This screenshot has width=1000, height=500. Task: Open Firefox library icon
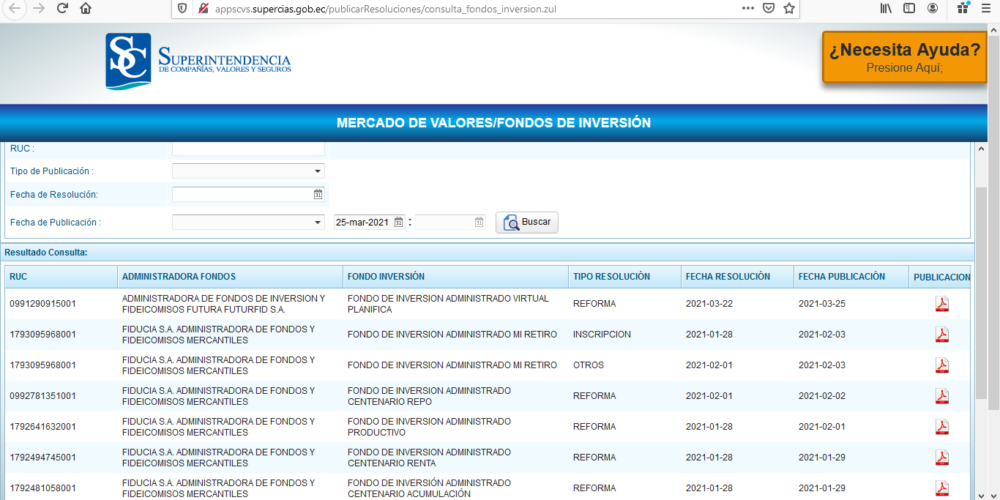point(886,8)
